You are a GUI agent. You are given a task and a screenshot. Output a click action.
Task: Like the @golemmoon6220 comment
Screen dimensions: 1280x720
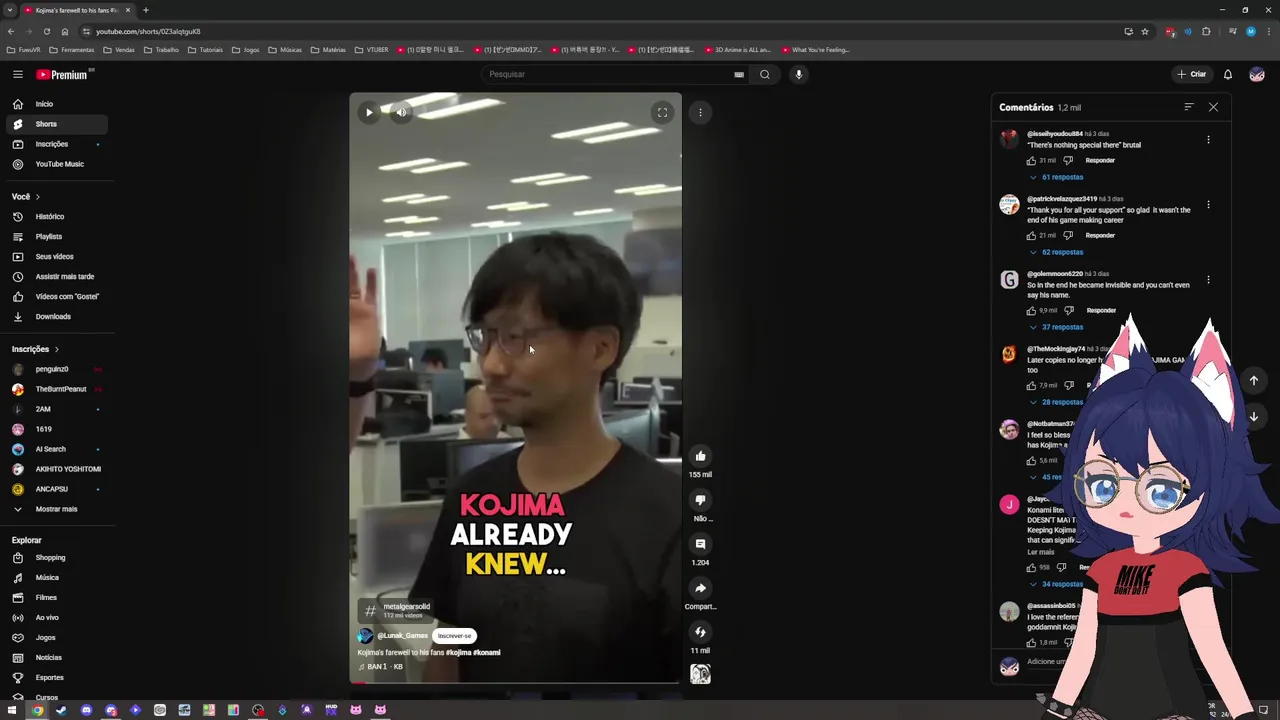[1031, 310]
